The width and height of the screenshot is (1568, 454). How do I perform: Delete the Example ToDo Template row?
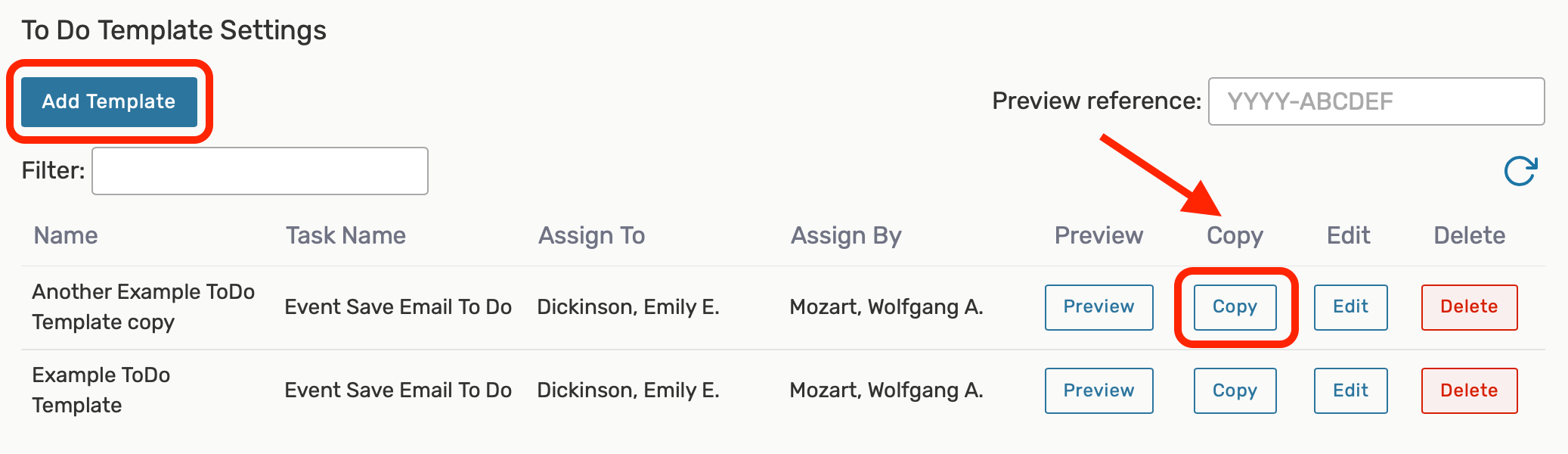coord(1469,390)
